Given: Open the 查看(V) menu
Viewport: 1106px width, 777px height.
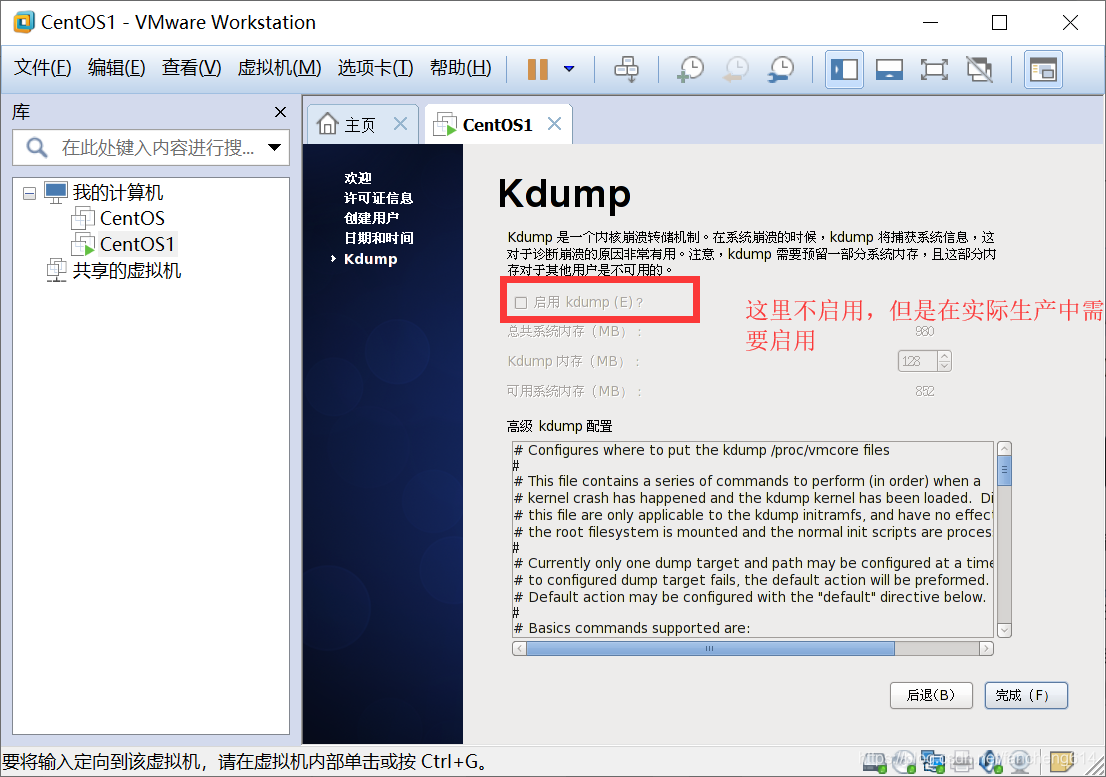Looking at the screenshot, I should (x=191, y=68).
